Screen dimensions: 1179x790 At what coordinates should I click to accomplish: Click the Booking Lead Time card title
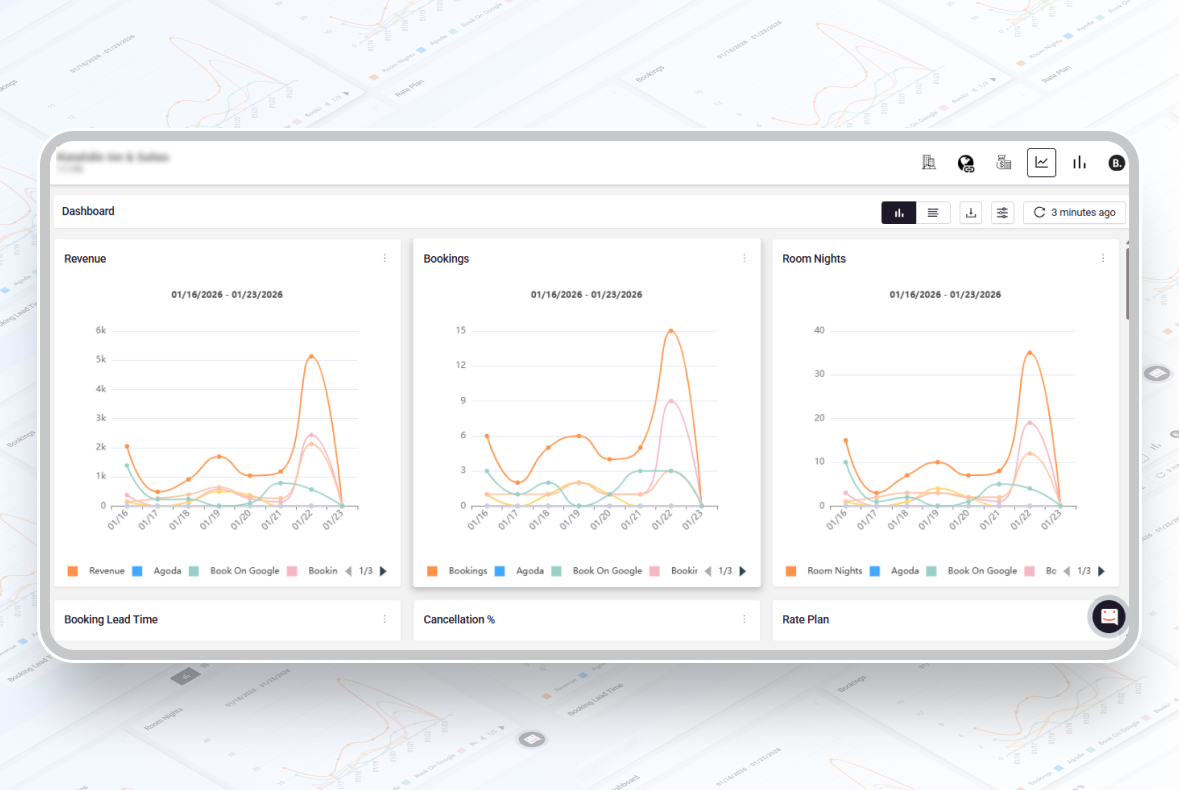coord(111,619)
